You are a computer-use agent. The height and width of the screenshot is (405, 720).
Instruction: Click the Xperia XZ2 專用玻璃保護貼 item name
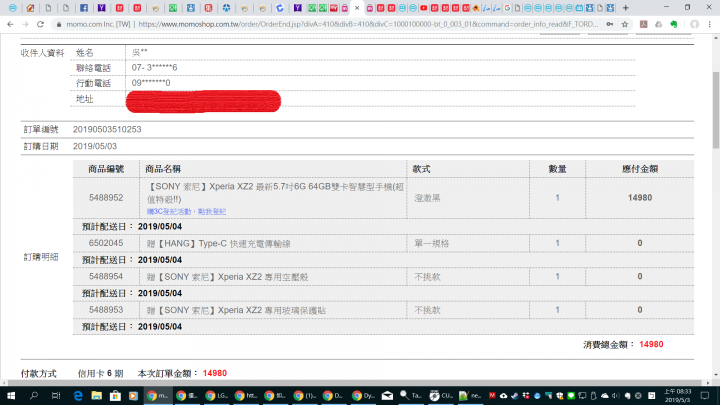(x=236, y=310)
